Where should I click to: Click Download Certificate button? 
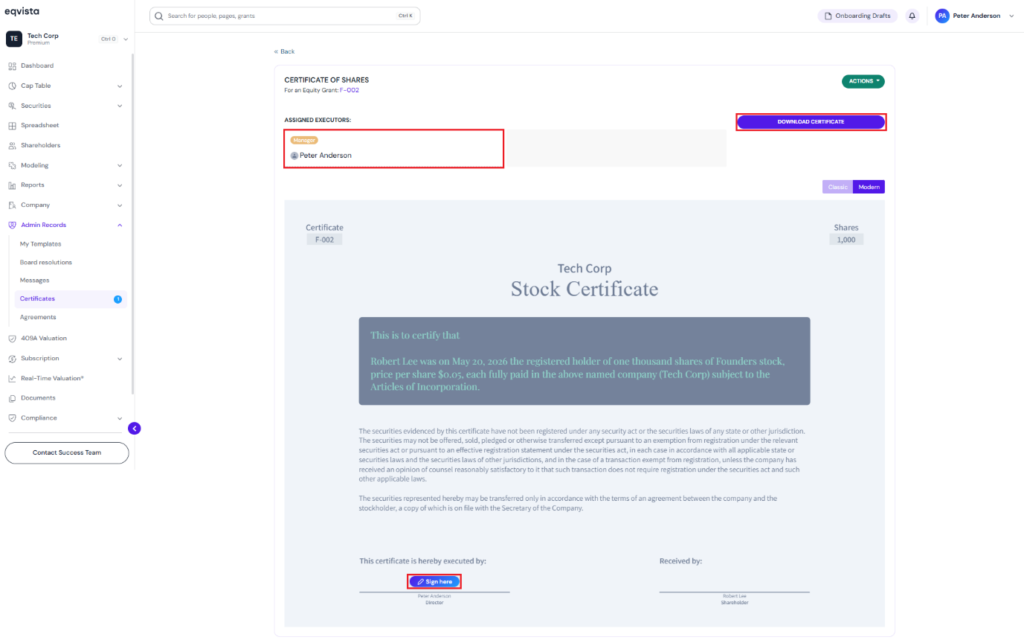point(810,121)
